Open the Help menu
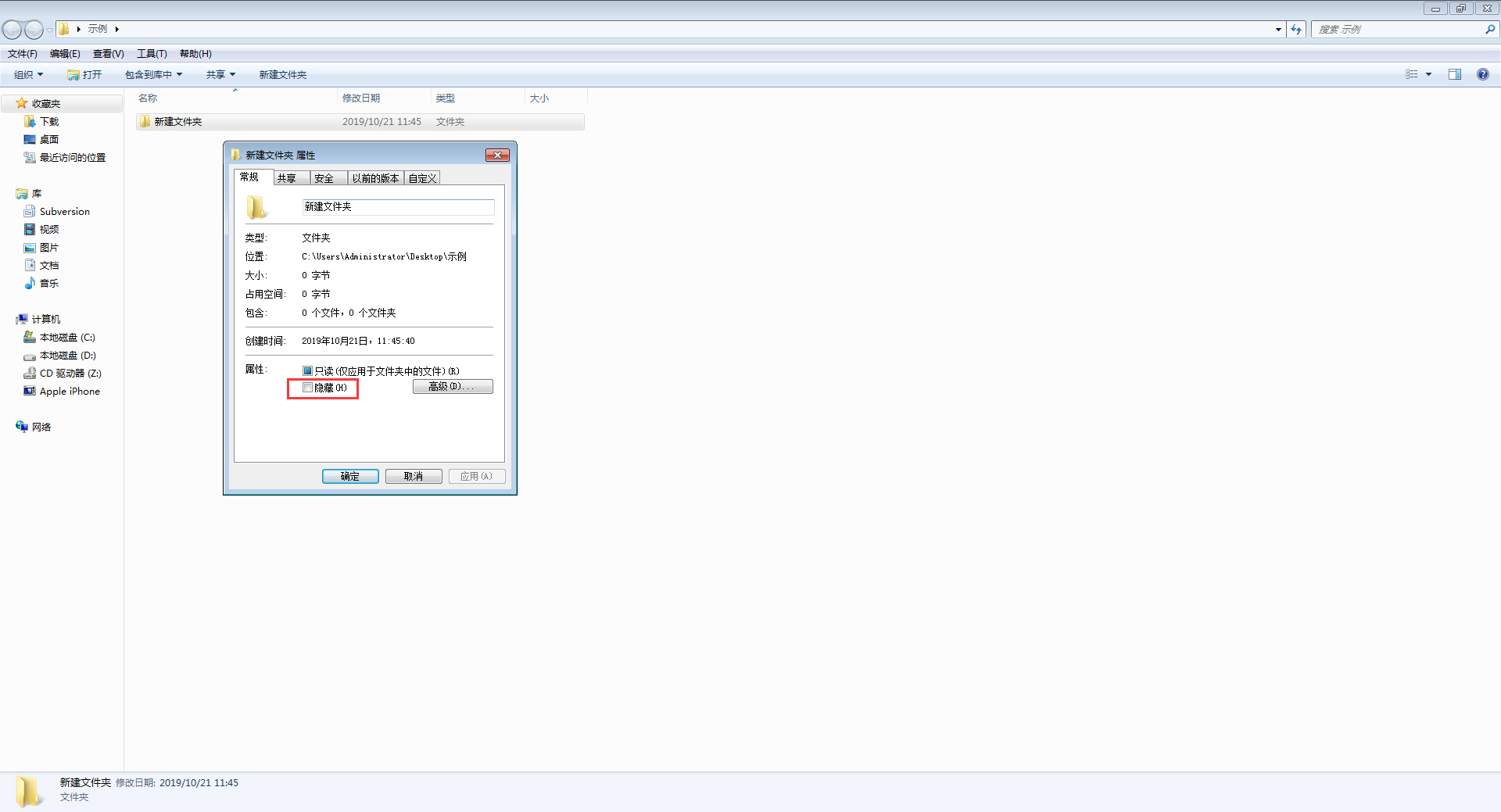Image resolution: width=1501 pixels, height=812 pixels. 195,53
